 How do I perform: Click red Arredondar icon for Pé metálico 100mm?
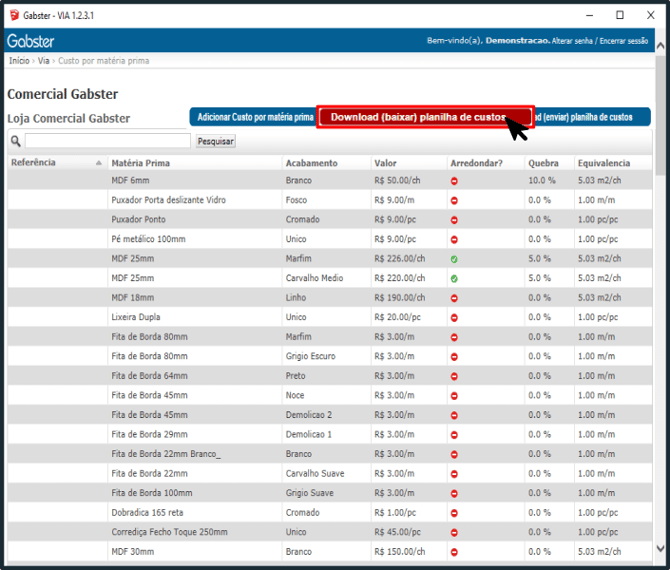454,240
